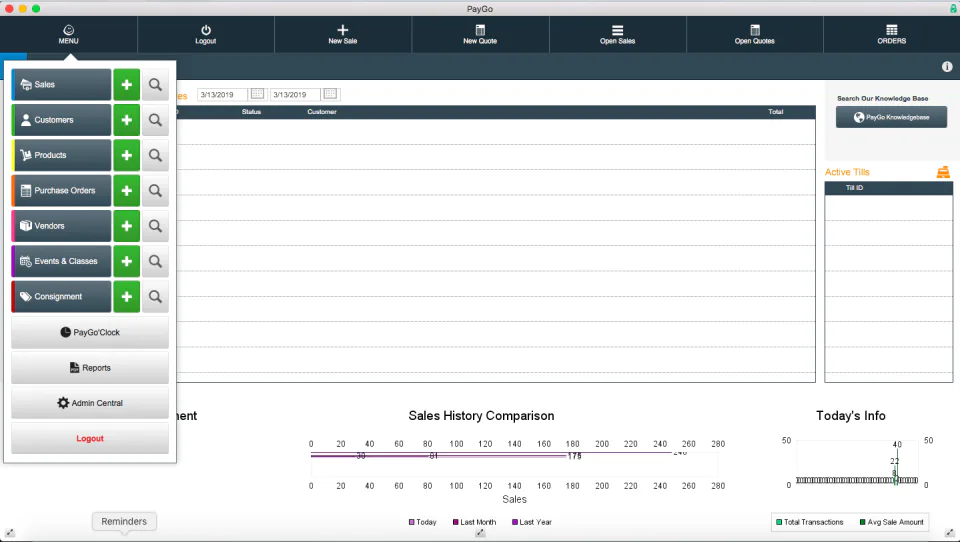Start a New Sale from the toolbar
The image size is (960, 542).
(x=343, y=34)
